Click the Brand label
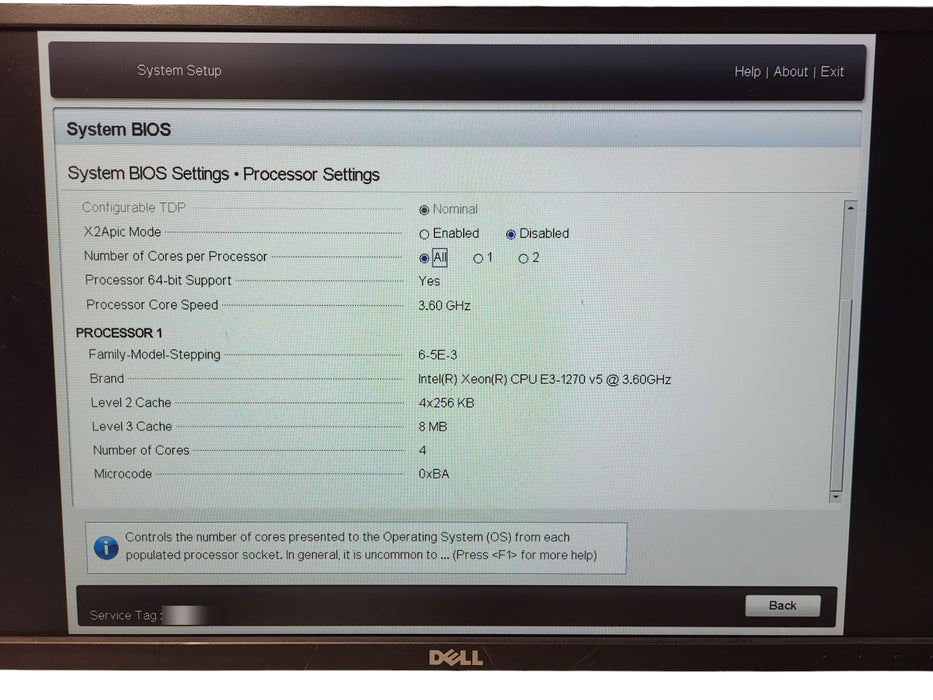933x700 pixels. [107, 379]
